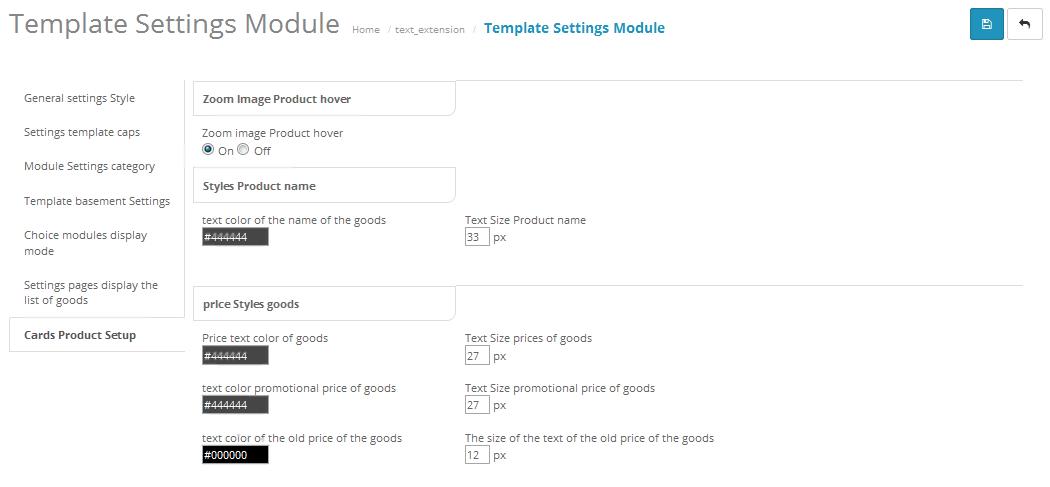Select the Off radio for Zoom image

(x=243, y=150)
